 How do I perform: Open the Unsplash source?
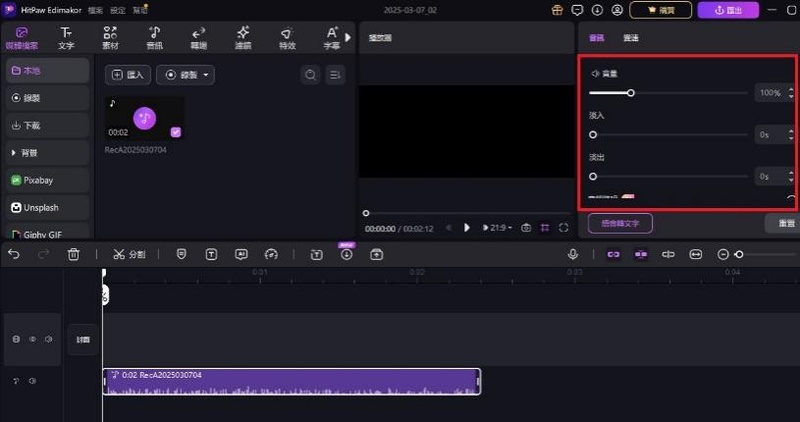(47, 208)
